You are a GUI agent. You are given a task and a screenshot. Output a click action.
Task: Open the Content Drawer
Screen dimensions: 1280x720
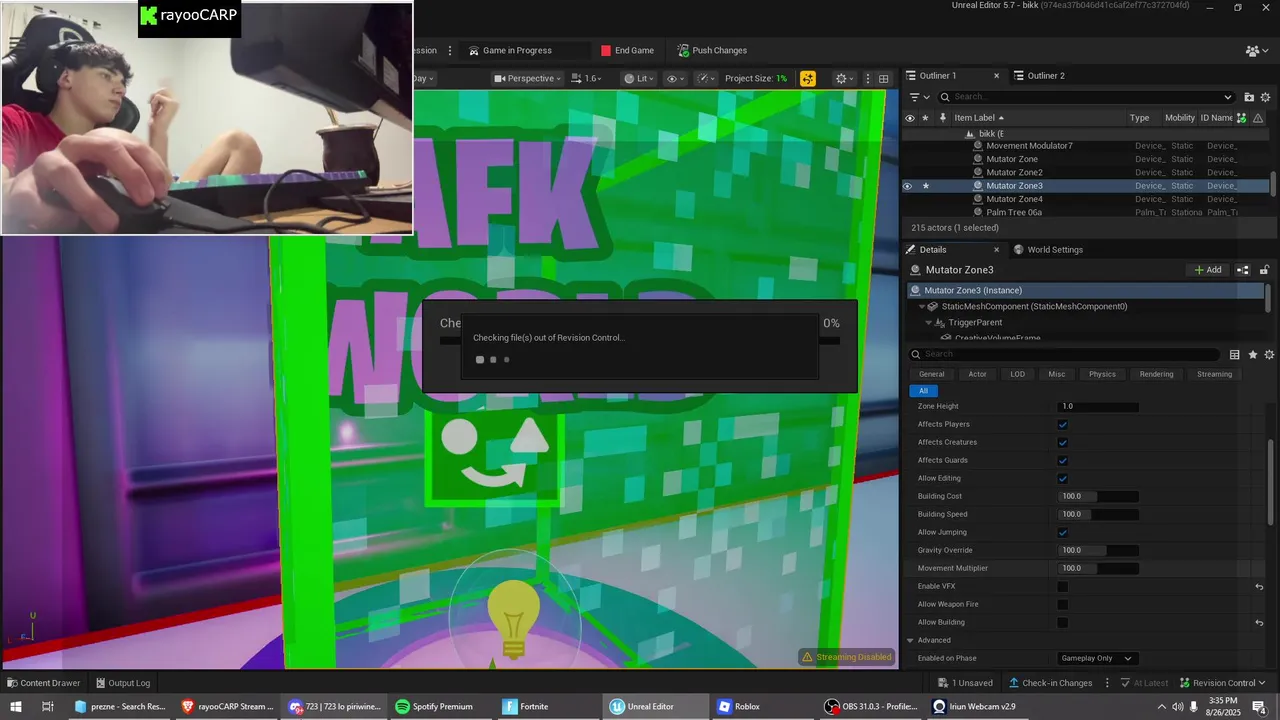point(44,683)
